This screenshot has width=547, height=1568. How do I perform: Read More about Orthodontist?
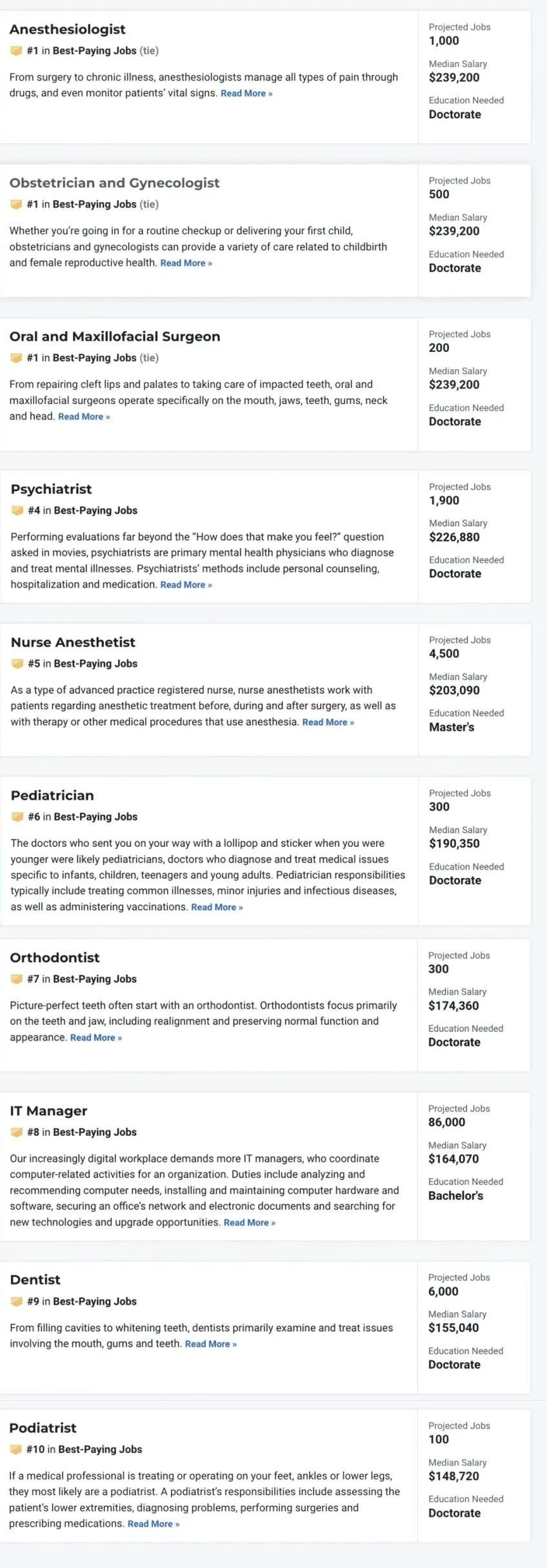click(x=95, y=1038)
